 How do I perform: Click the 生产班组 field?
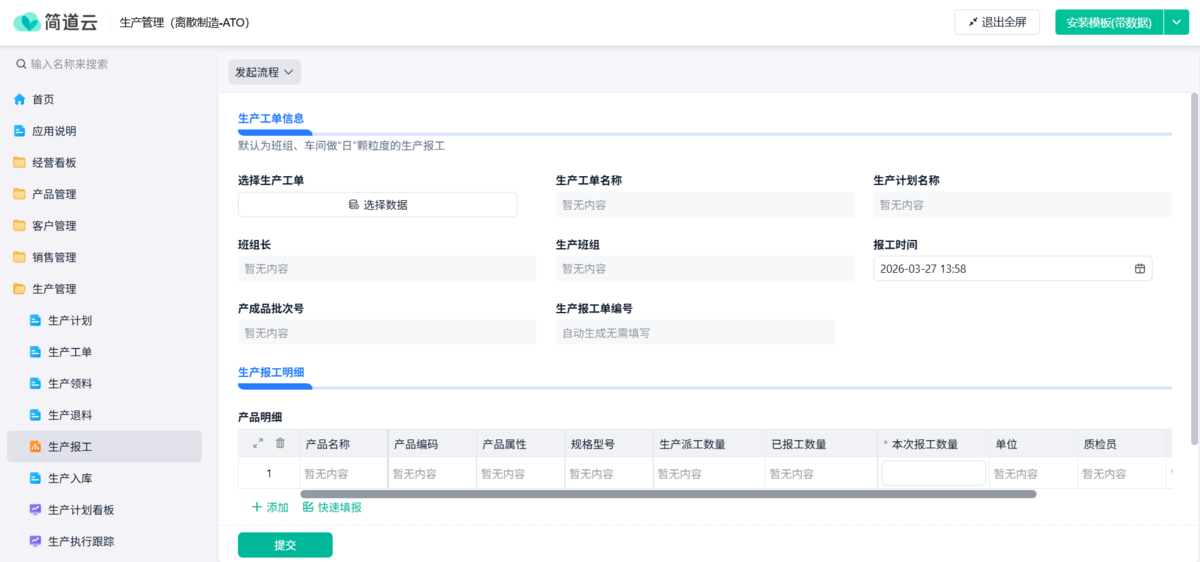(705, 269)
